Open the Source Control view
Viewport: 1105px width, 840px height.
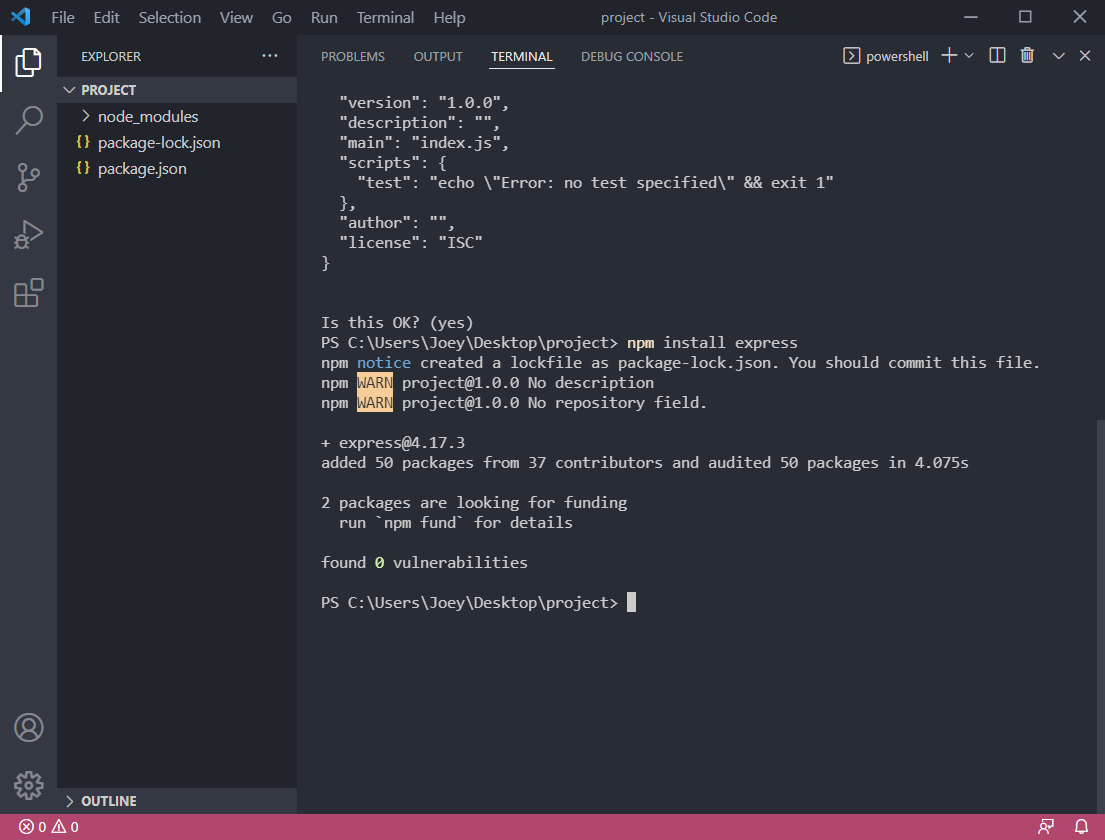[x=28, y=178]
